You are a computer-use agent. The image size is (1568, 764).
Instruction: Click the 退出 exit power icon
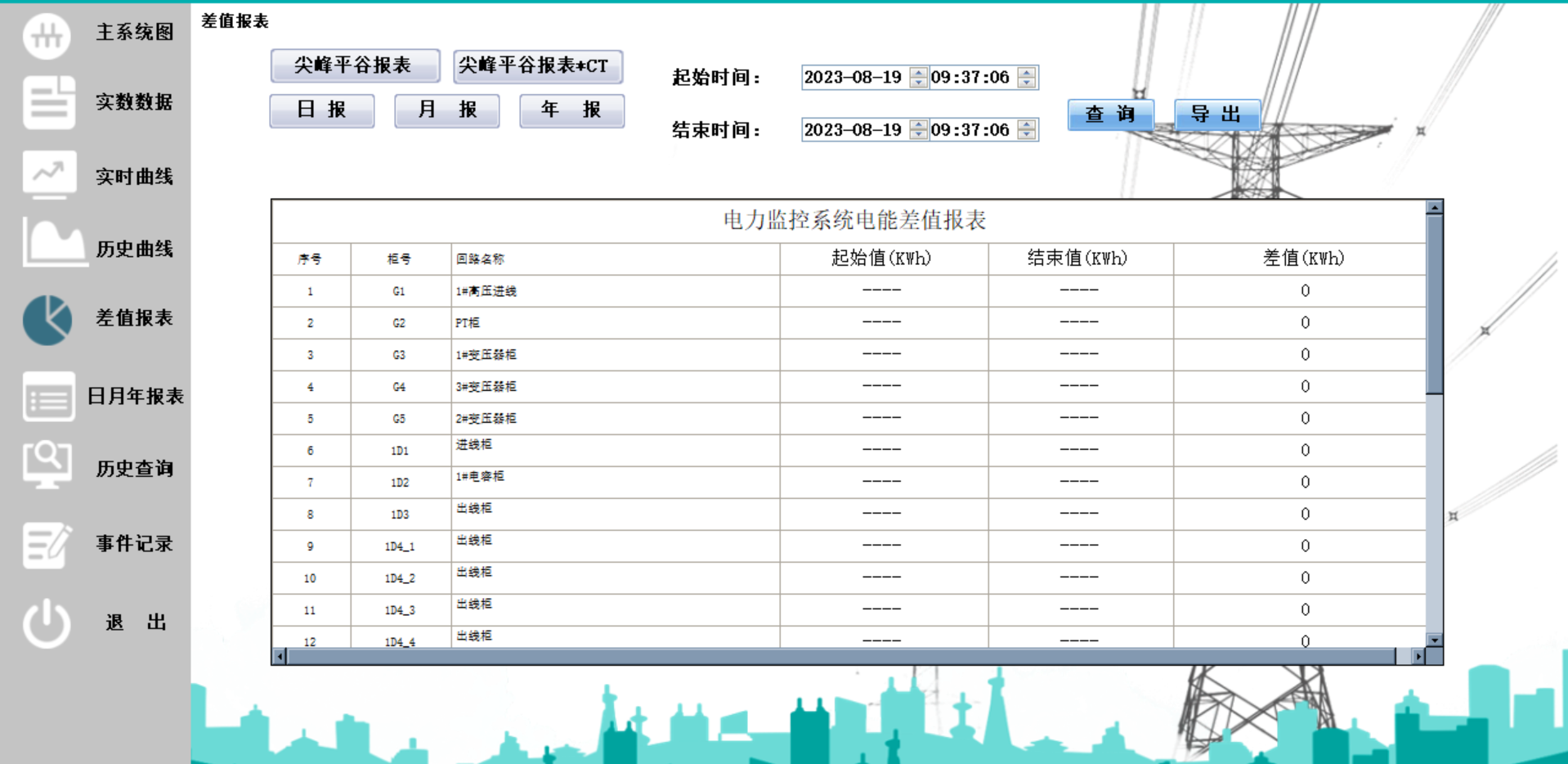47,622
